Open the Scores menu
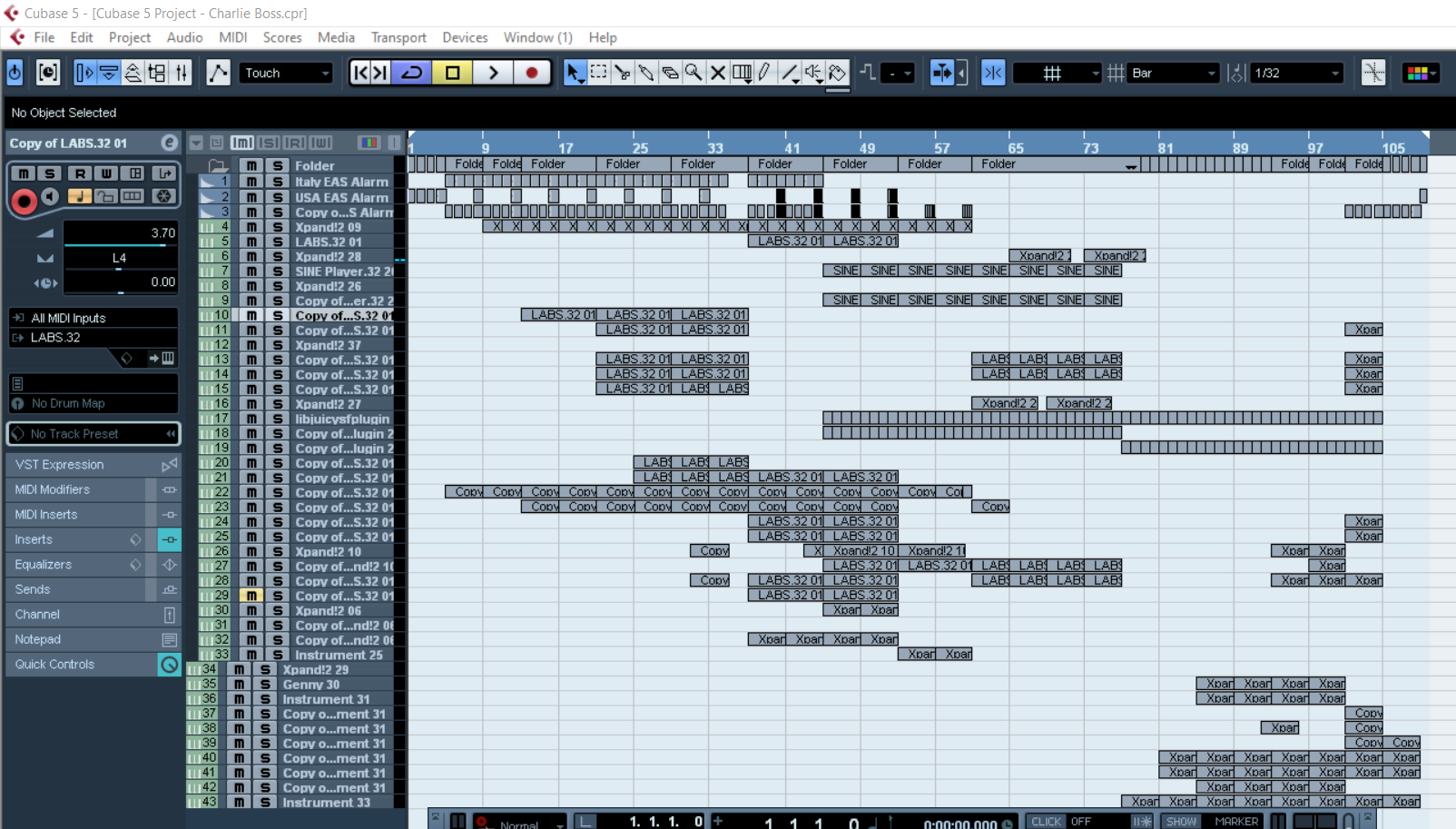 (x=282, y=37)
